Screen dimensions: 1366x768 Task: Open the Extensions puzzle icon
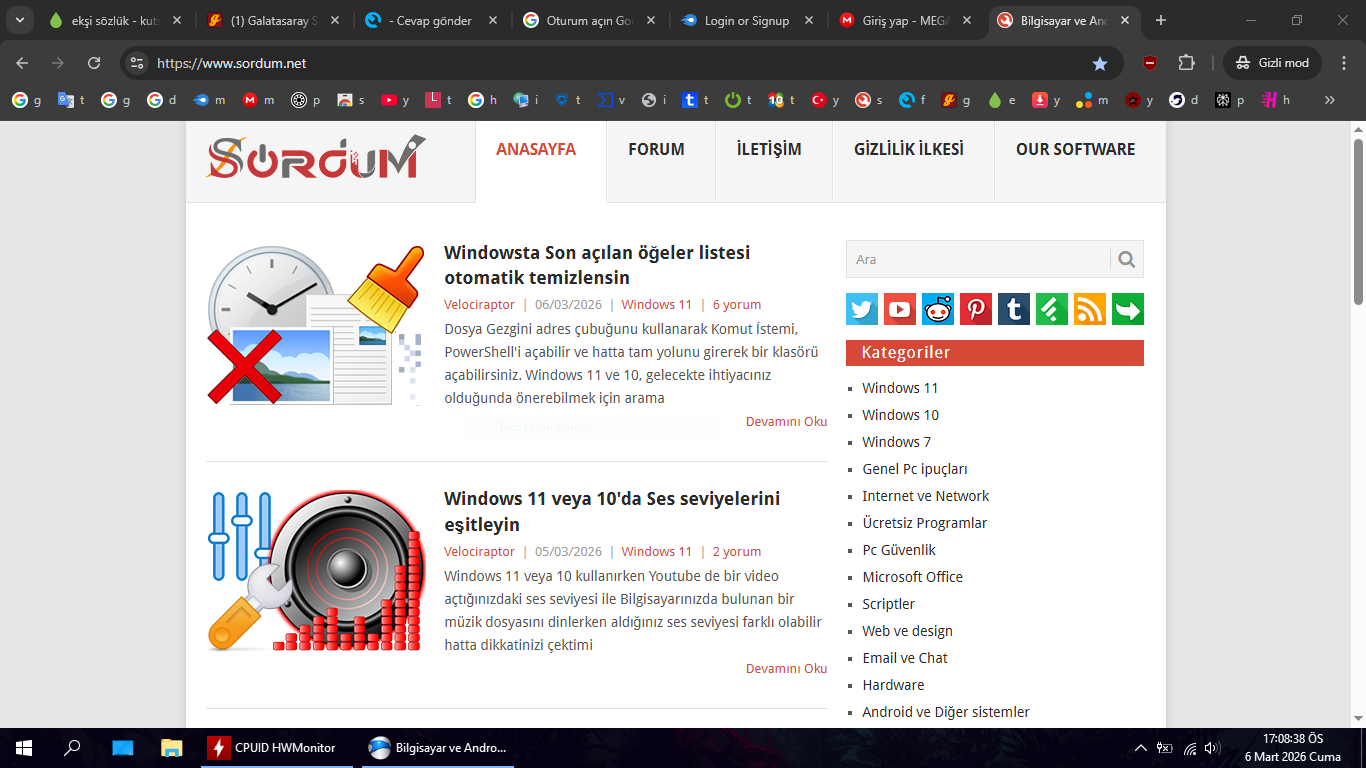1186,63
